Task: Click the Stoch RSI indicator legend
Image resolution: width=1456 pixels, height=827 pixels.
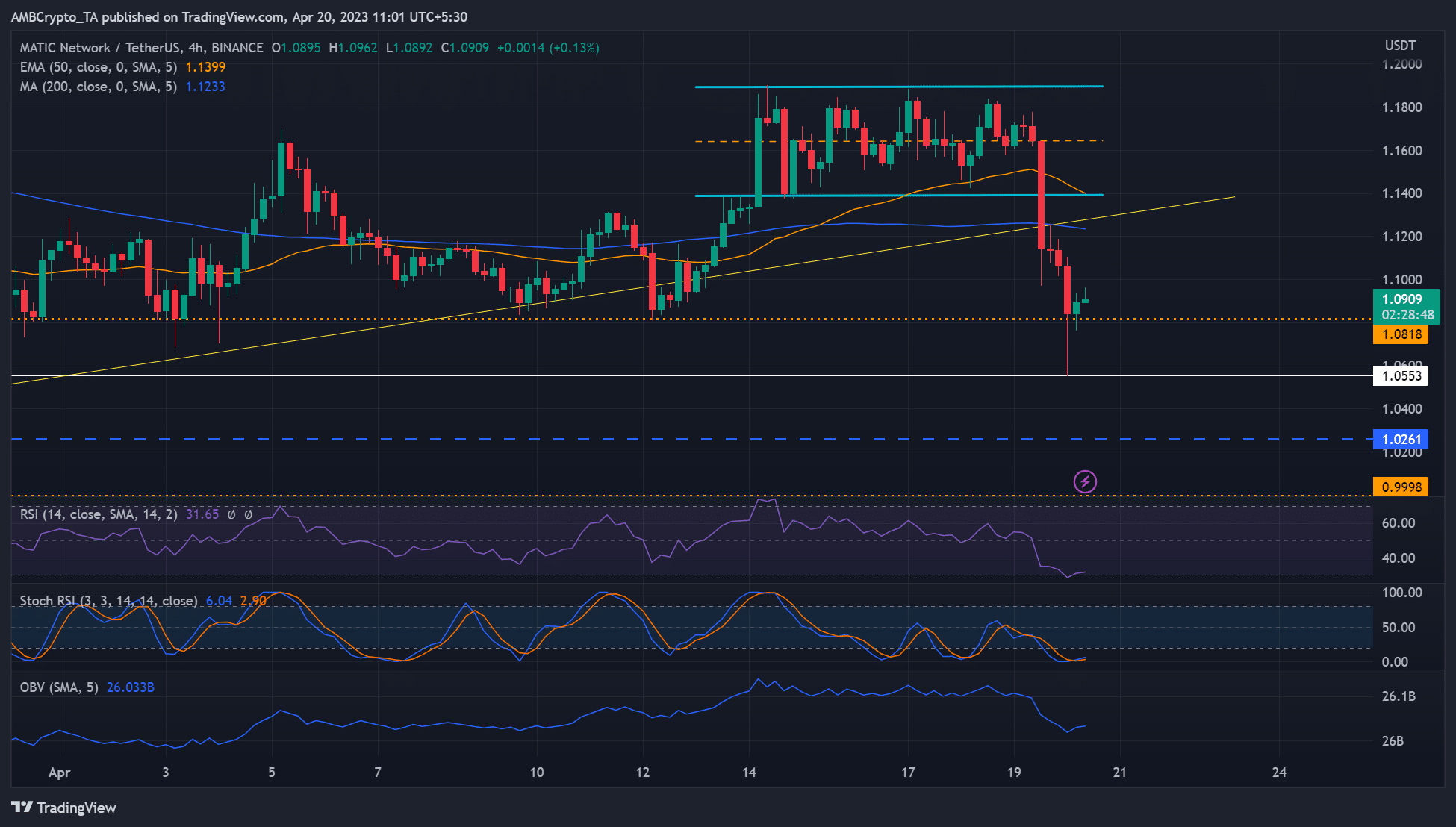Action: point(108,601)
